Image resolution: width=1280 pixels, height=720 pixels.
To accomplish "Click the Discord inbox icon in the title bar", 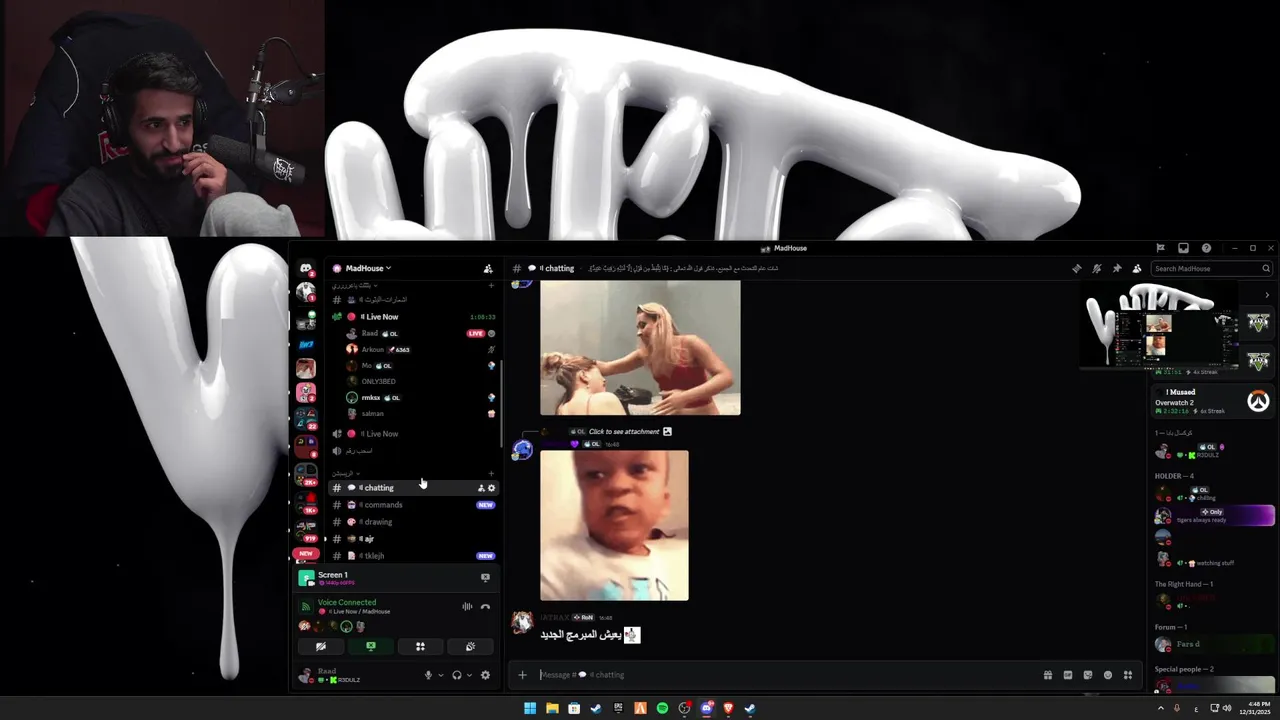I will (1183, 248).
